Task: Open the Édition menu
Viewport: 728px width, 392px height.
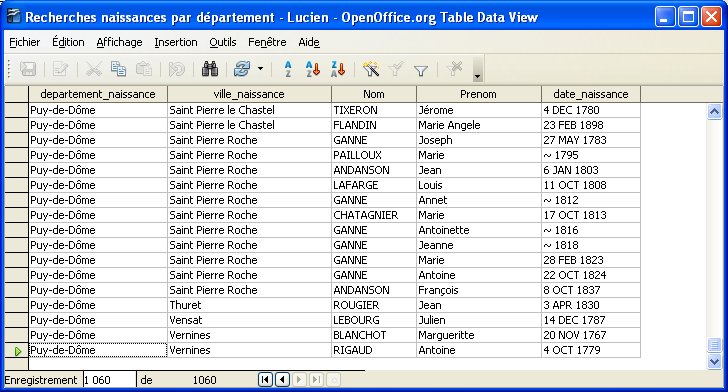Action: tap(68, 42)
